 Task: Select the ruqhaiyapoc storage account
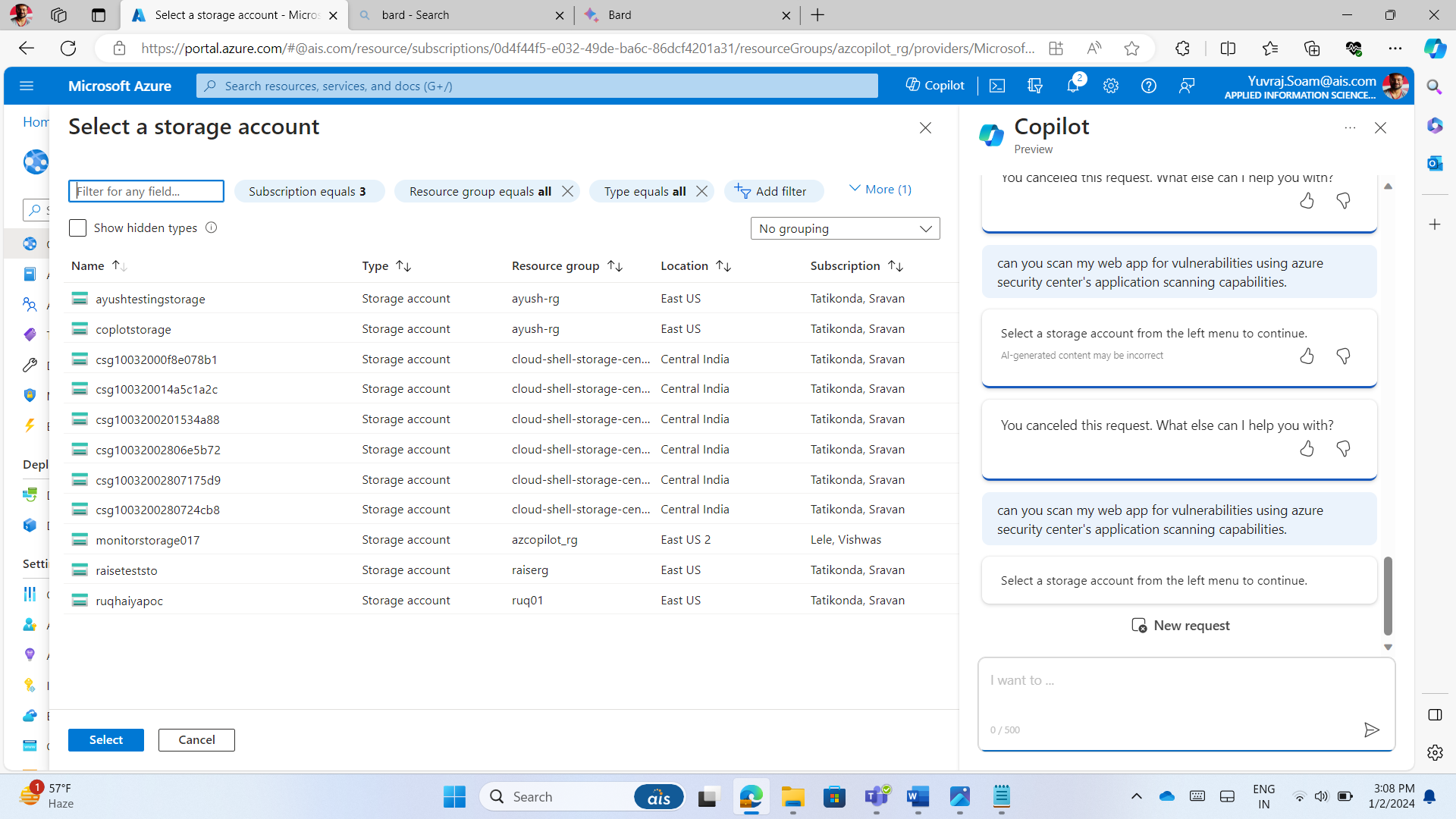click(x=511, y=601)
